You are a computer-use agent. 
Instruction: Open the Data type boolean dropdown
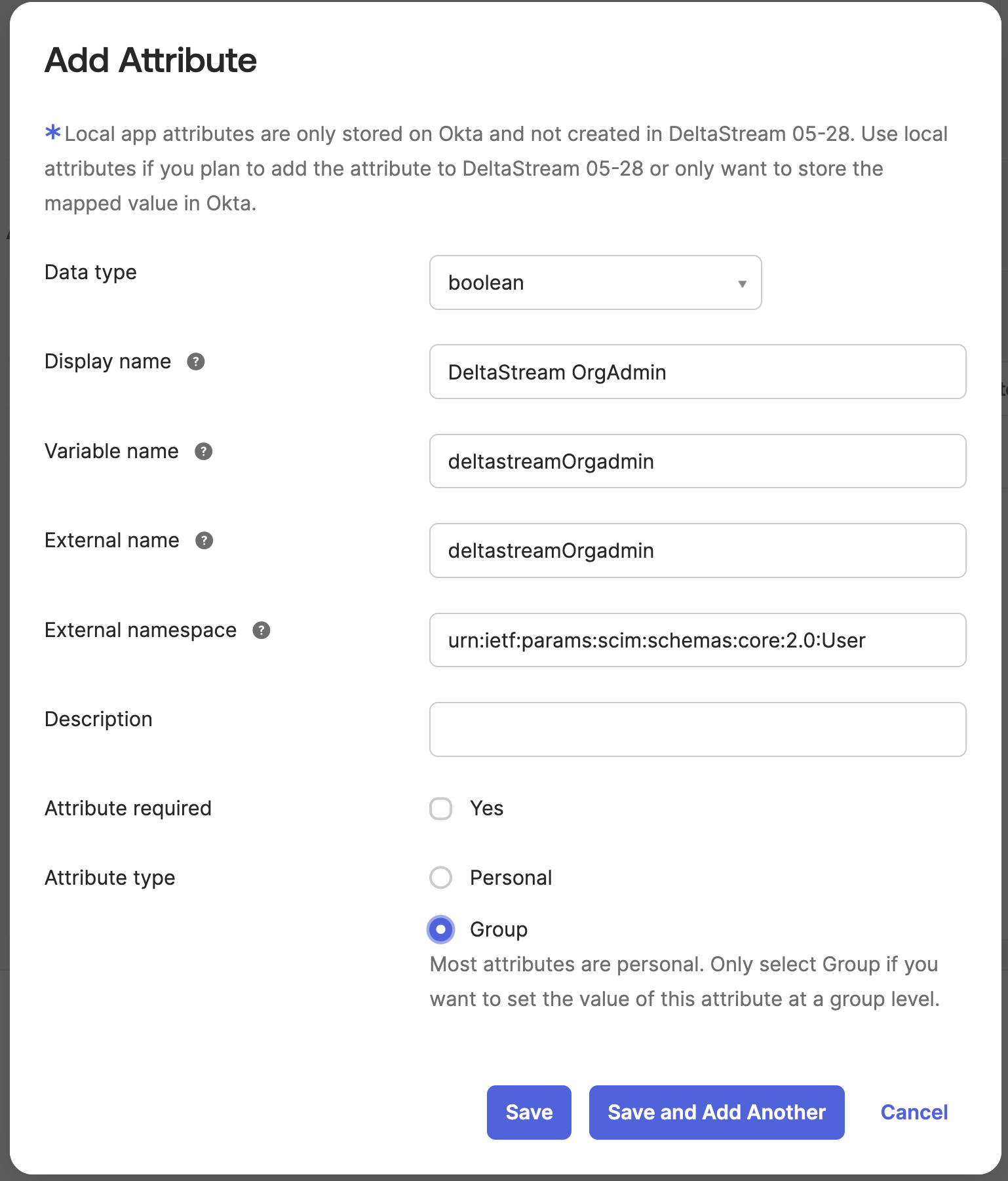click(x=595, y=282)
